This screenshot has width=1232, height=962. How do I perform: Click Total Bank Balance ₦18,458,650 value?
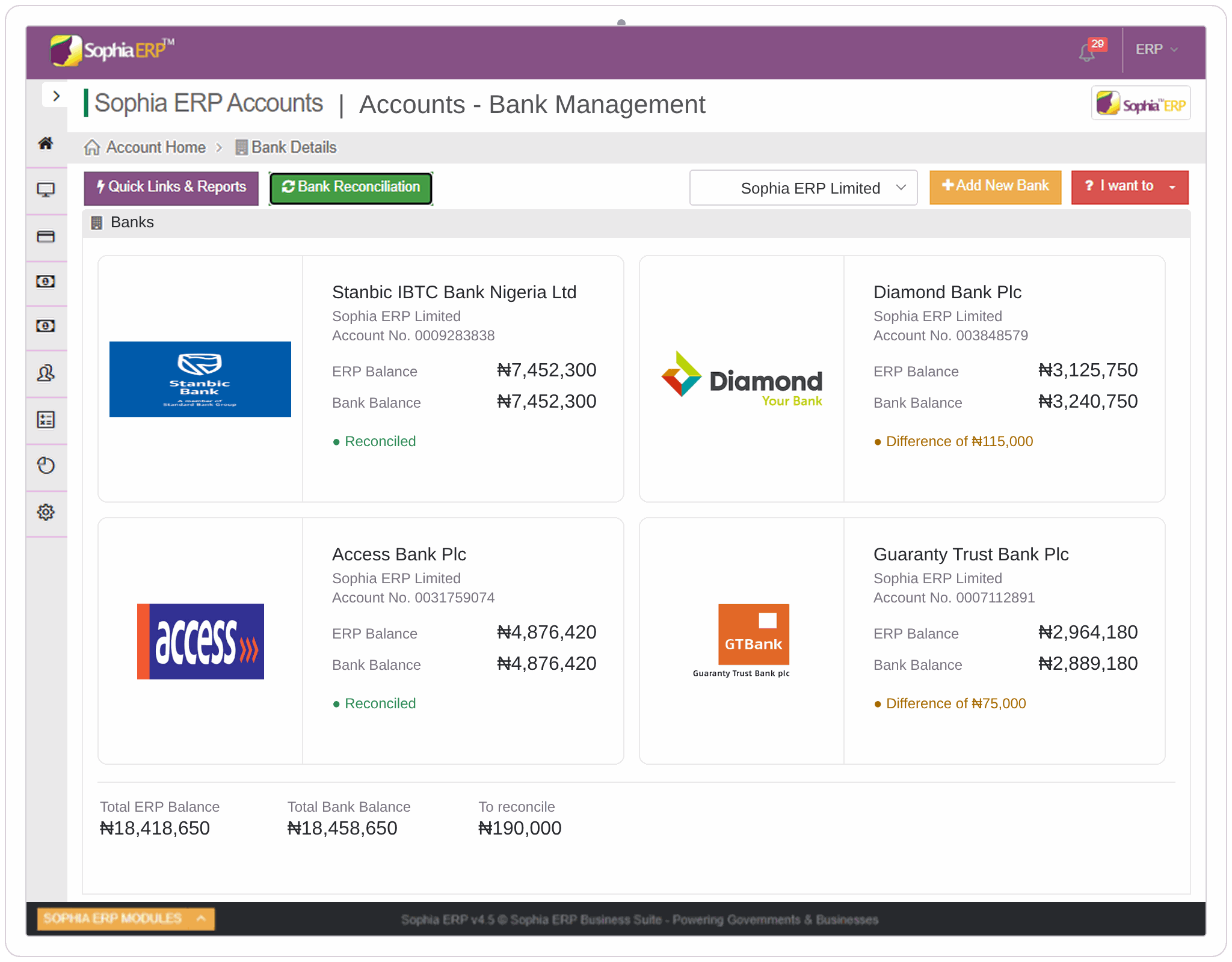tap(342, 829)
